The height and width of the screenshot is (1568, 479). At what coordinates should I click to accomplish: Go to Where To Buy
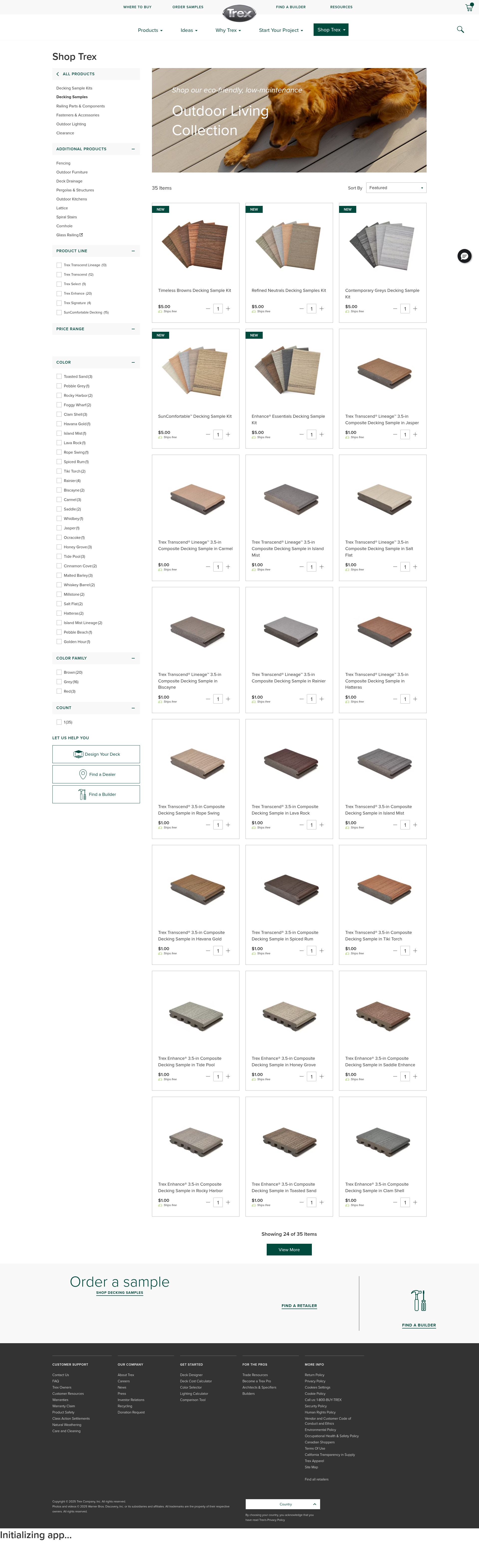coord(137,7)
